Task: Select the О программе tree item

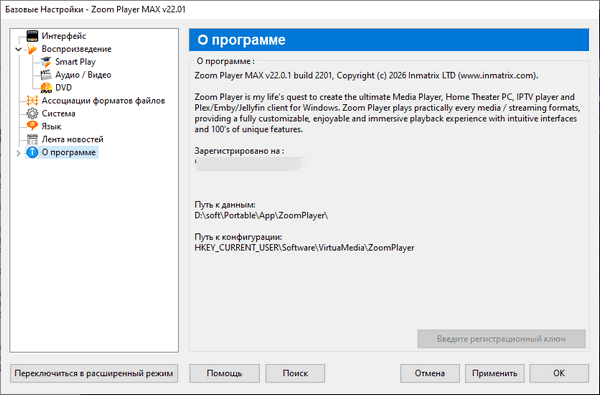Action: click(69, 152)
